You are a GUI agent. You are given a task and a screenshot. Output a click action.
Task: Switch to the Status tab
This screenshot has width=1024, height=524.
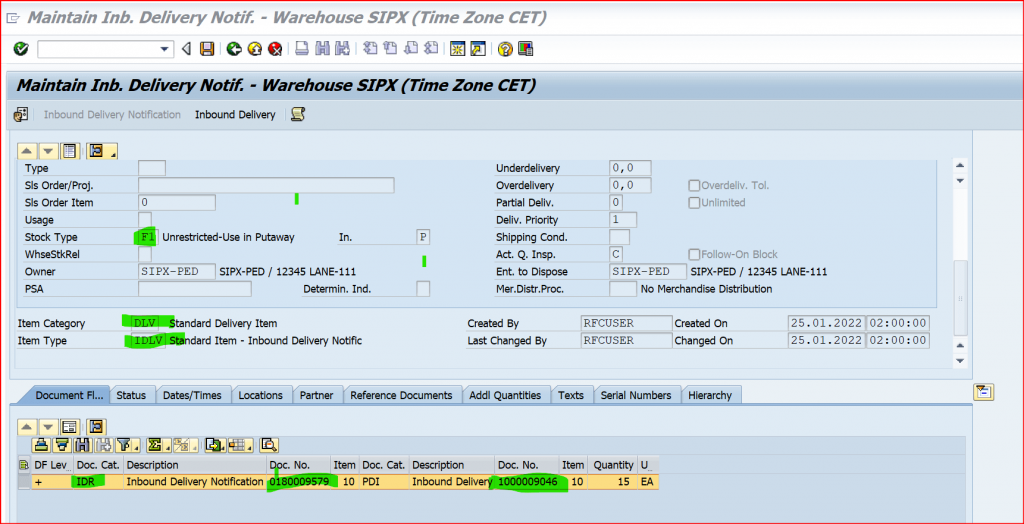tap(131, 395)
